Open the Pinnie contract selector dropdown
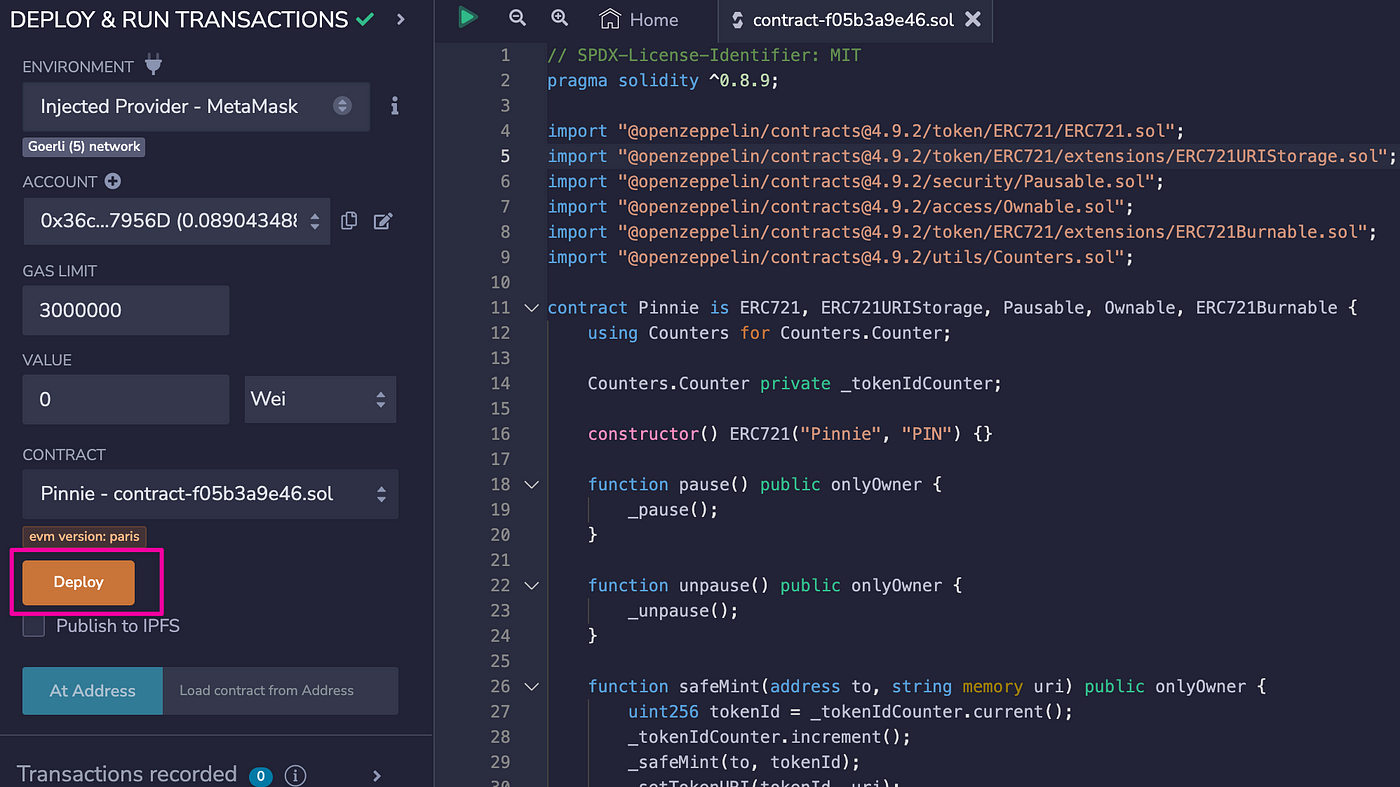This screenshot has width=1400, height=787. tap(210, 494)
